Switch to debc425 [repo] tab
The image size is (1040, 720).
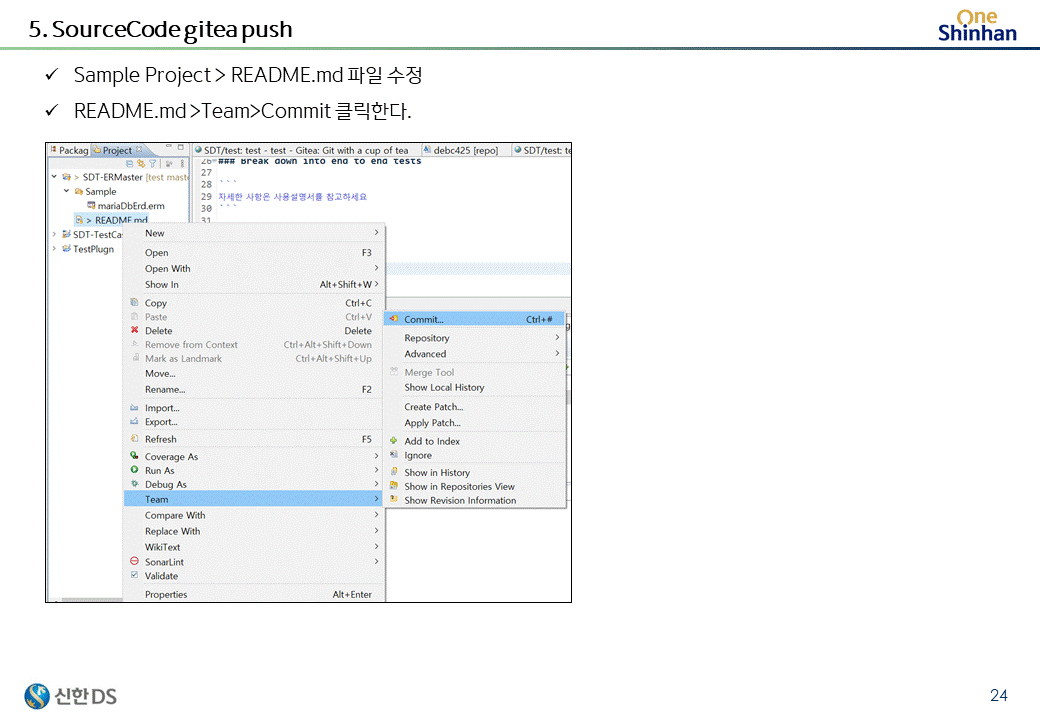coord(462,150)
